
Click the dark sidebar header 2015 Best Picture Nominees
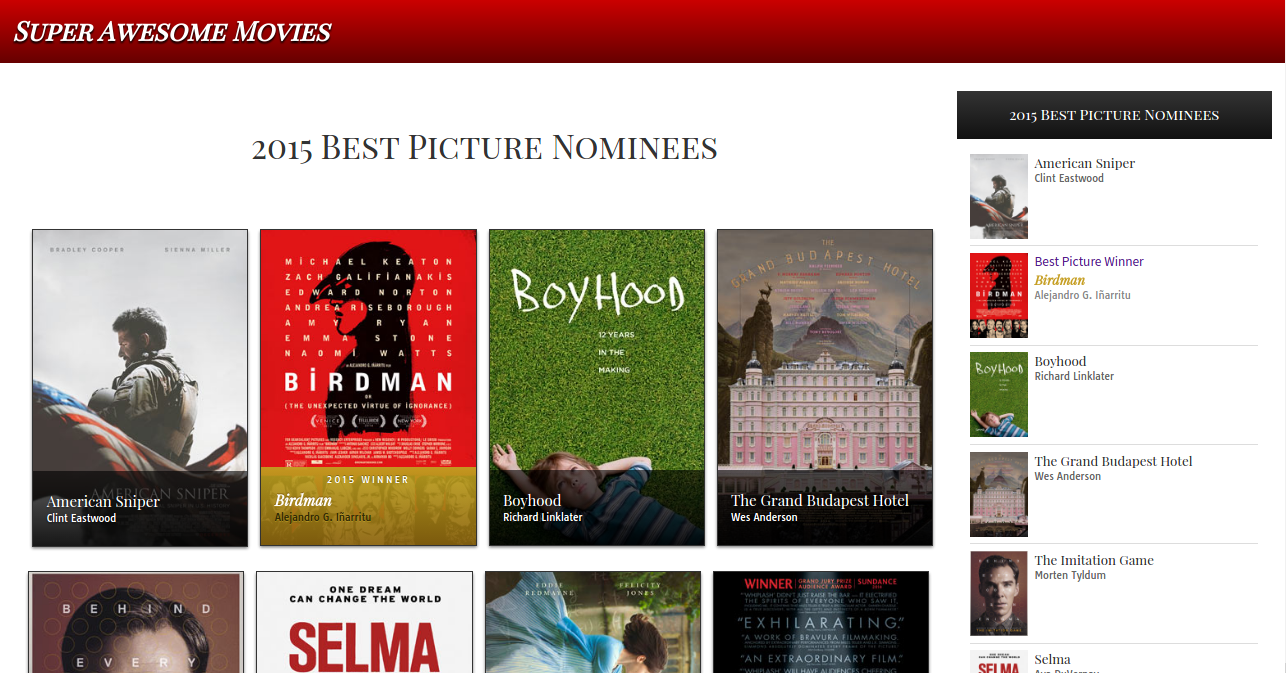coord(1114,115)
